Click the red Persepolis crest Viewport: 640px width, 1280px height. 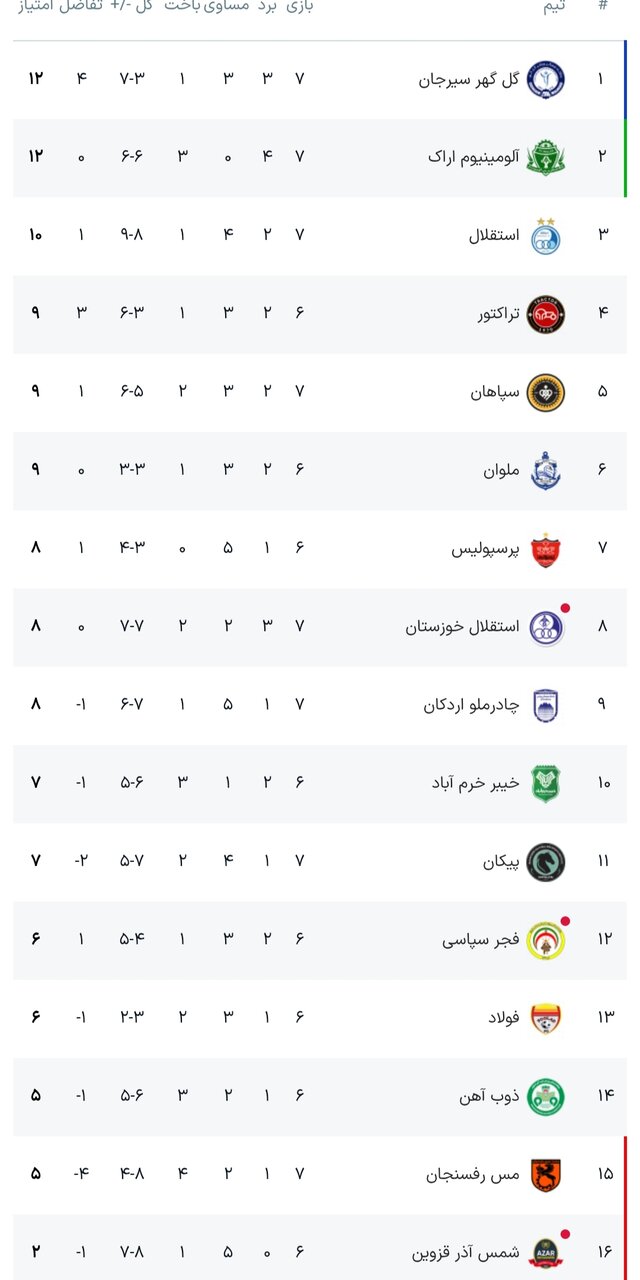coord(545,549)
